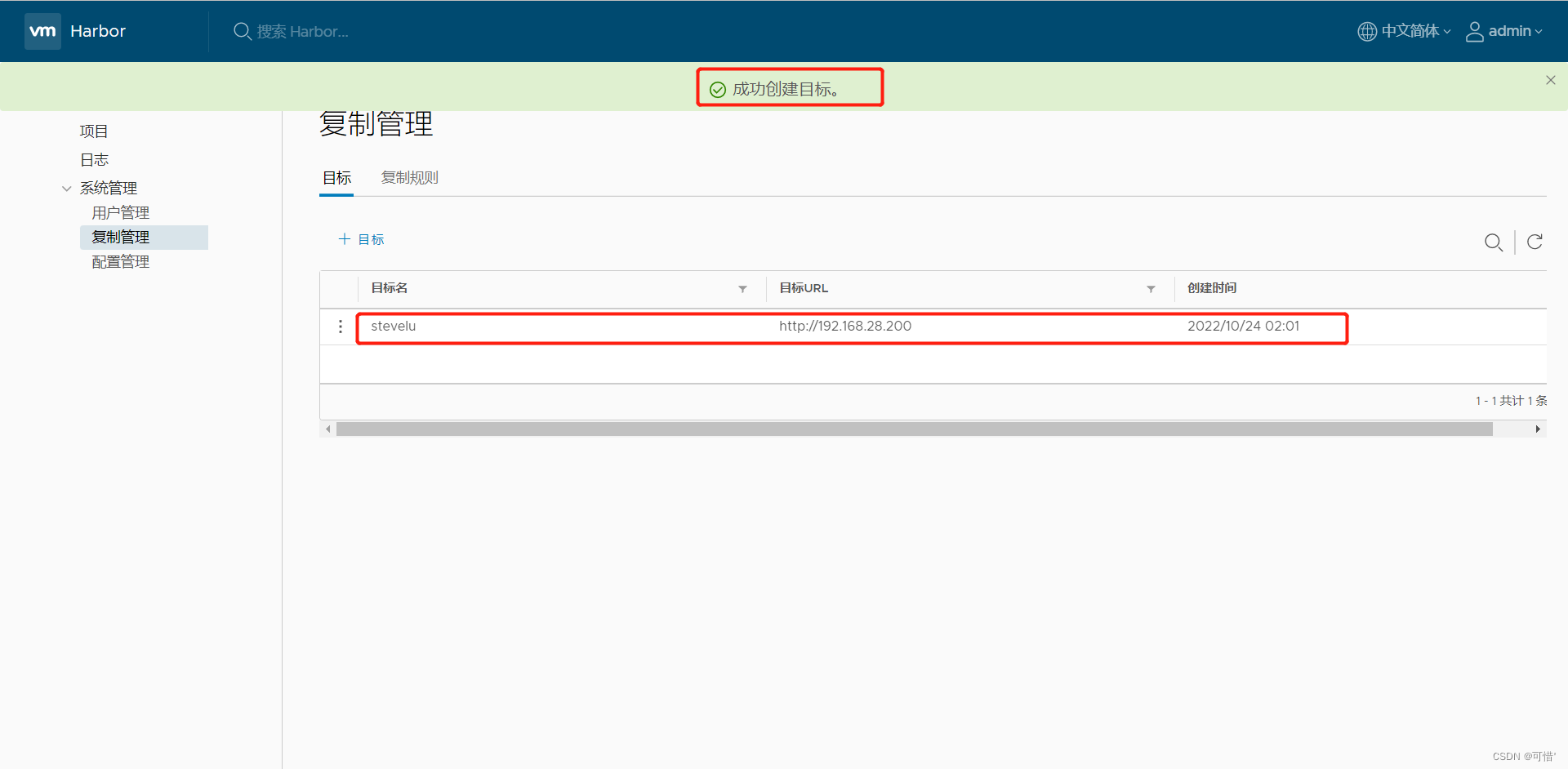Click the horizontal scrollbar thumb
Screen dimensions: 1568x769
click(x=914, y=429)
